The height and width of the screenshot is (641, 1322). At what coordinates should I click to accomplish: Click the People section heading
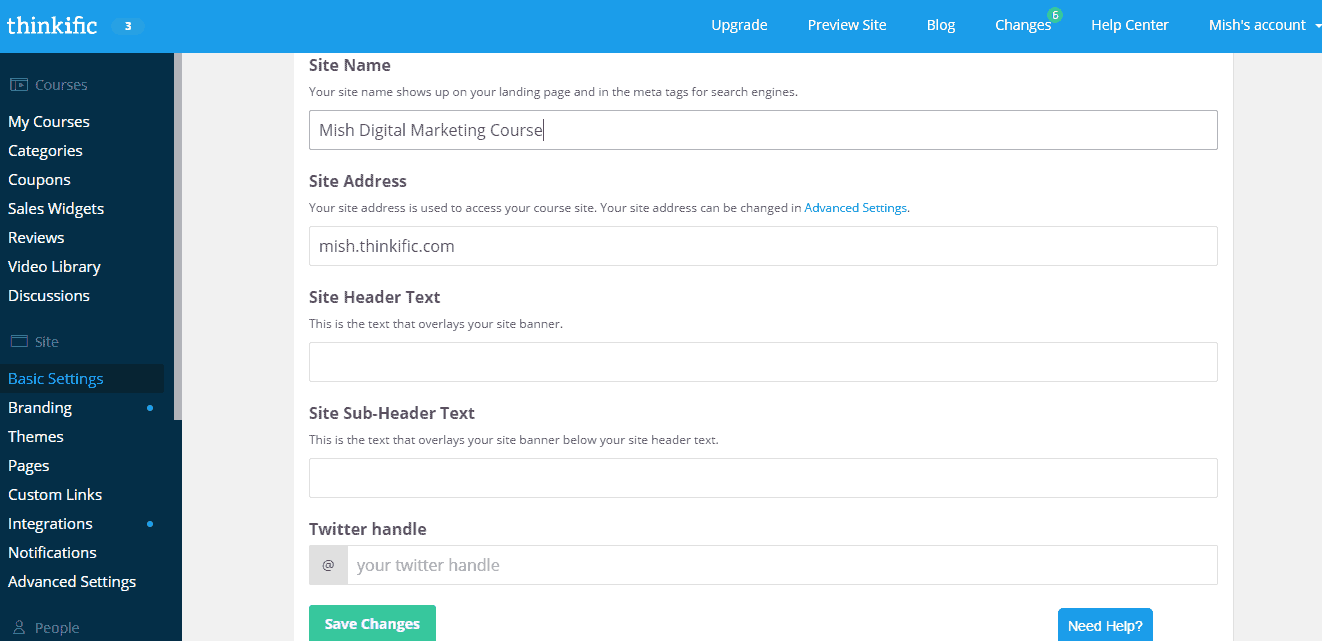tap(57, 628)
